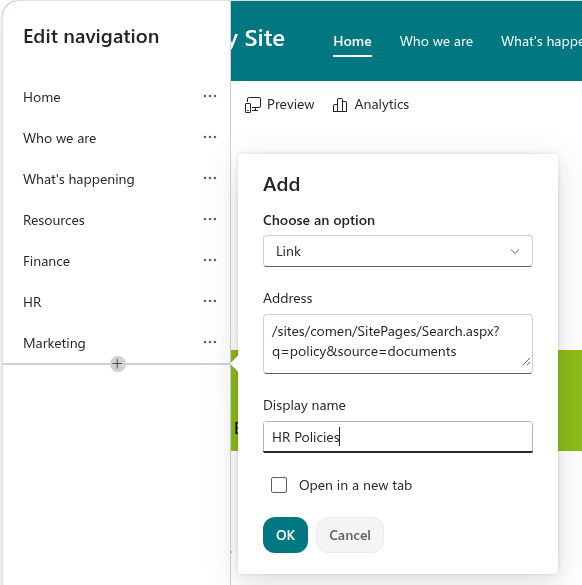Expand the Choose an option Link dropdown
The height and width of the screenshot is (585, 582).
pos(398,251)
